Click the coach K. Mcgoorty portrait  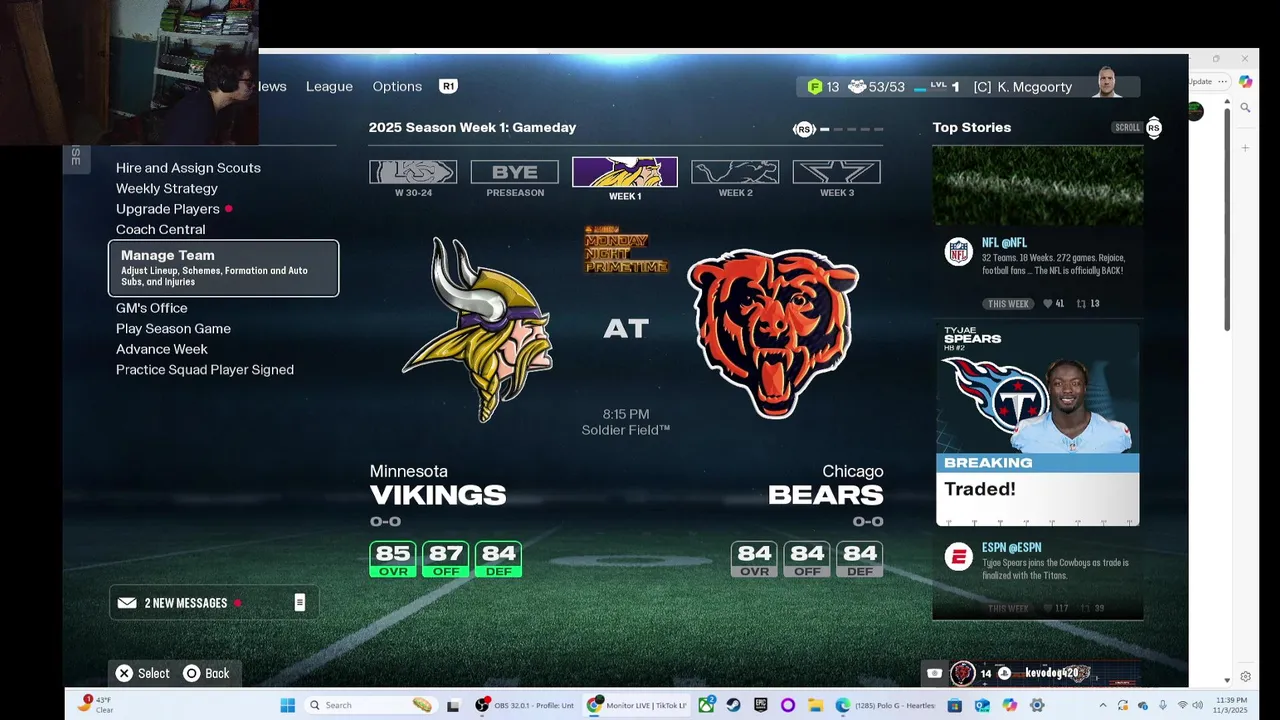[x=1108, y=83]
